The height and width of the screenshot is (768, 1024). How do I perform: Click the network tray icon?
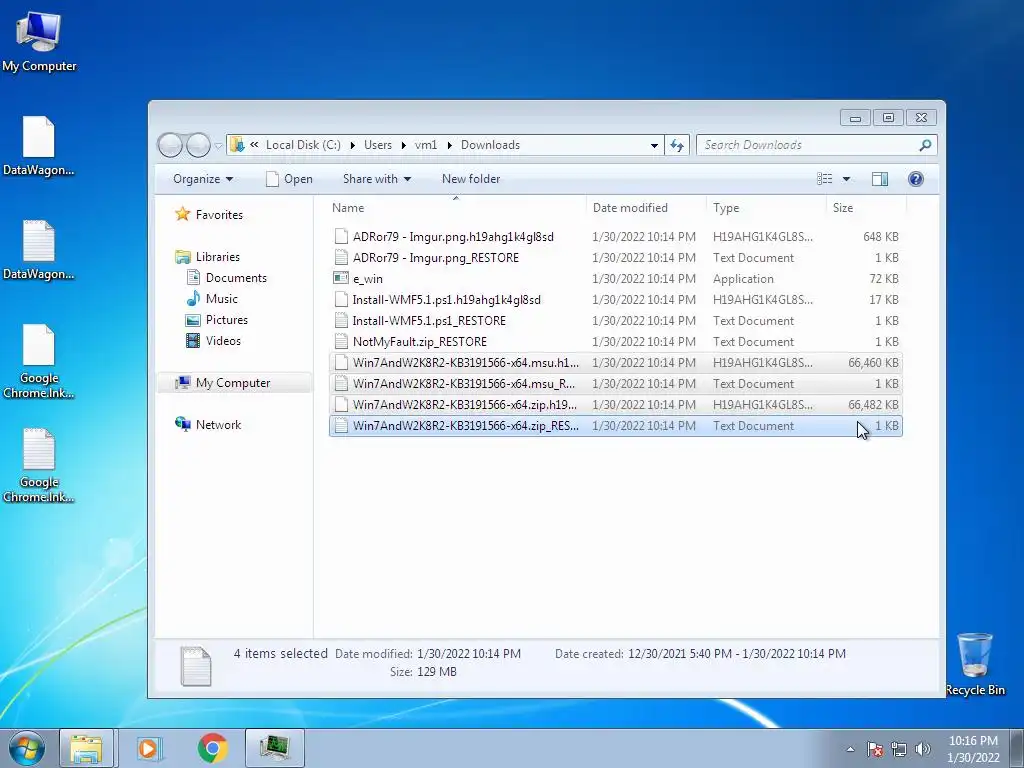tap(899, 749)
